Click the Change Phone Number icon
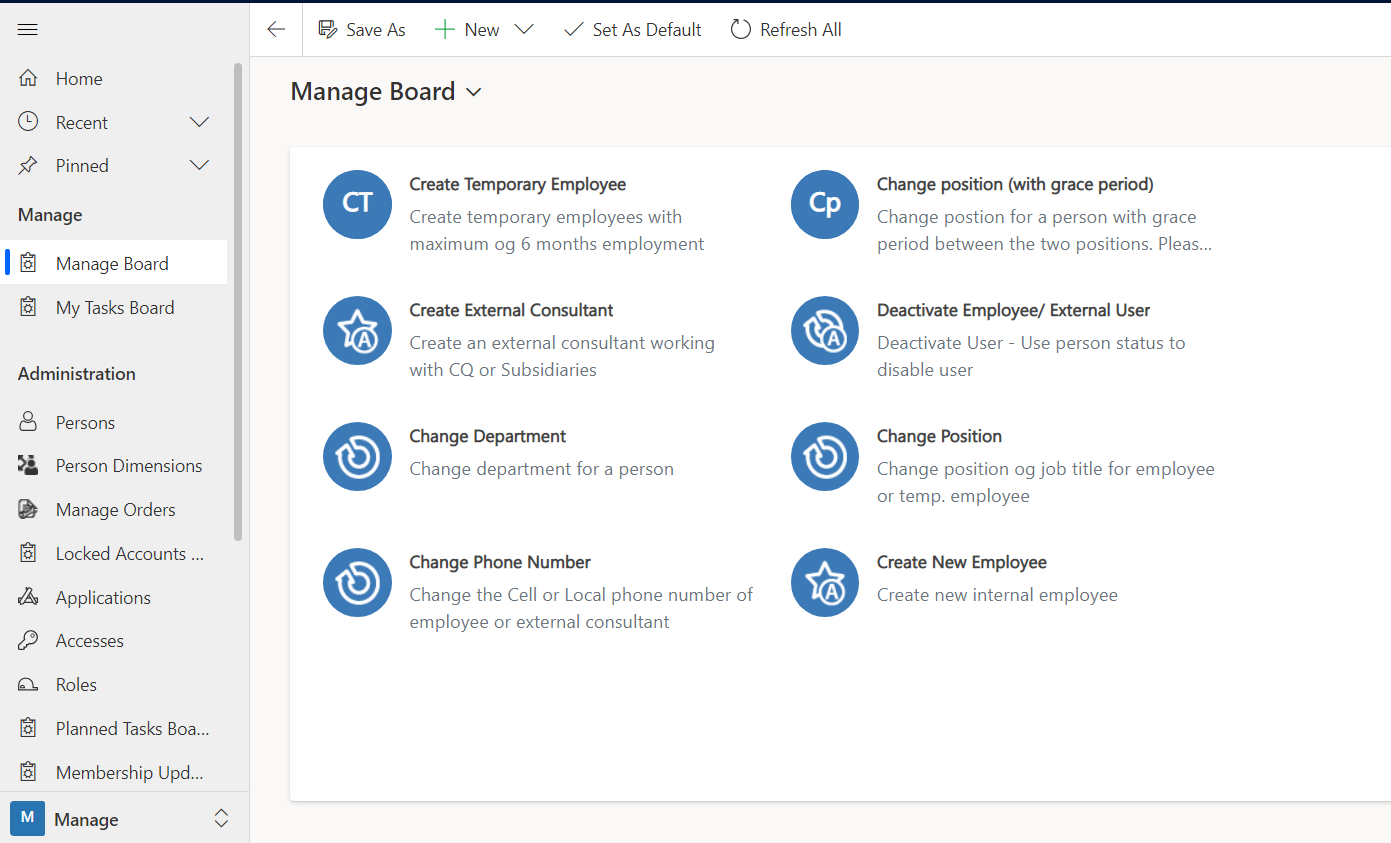The width and height of the screenshot is (1391, 843). [357, 582]
